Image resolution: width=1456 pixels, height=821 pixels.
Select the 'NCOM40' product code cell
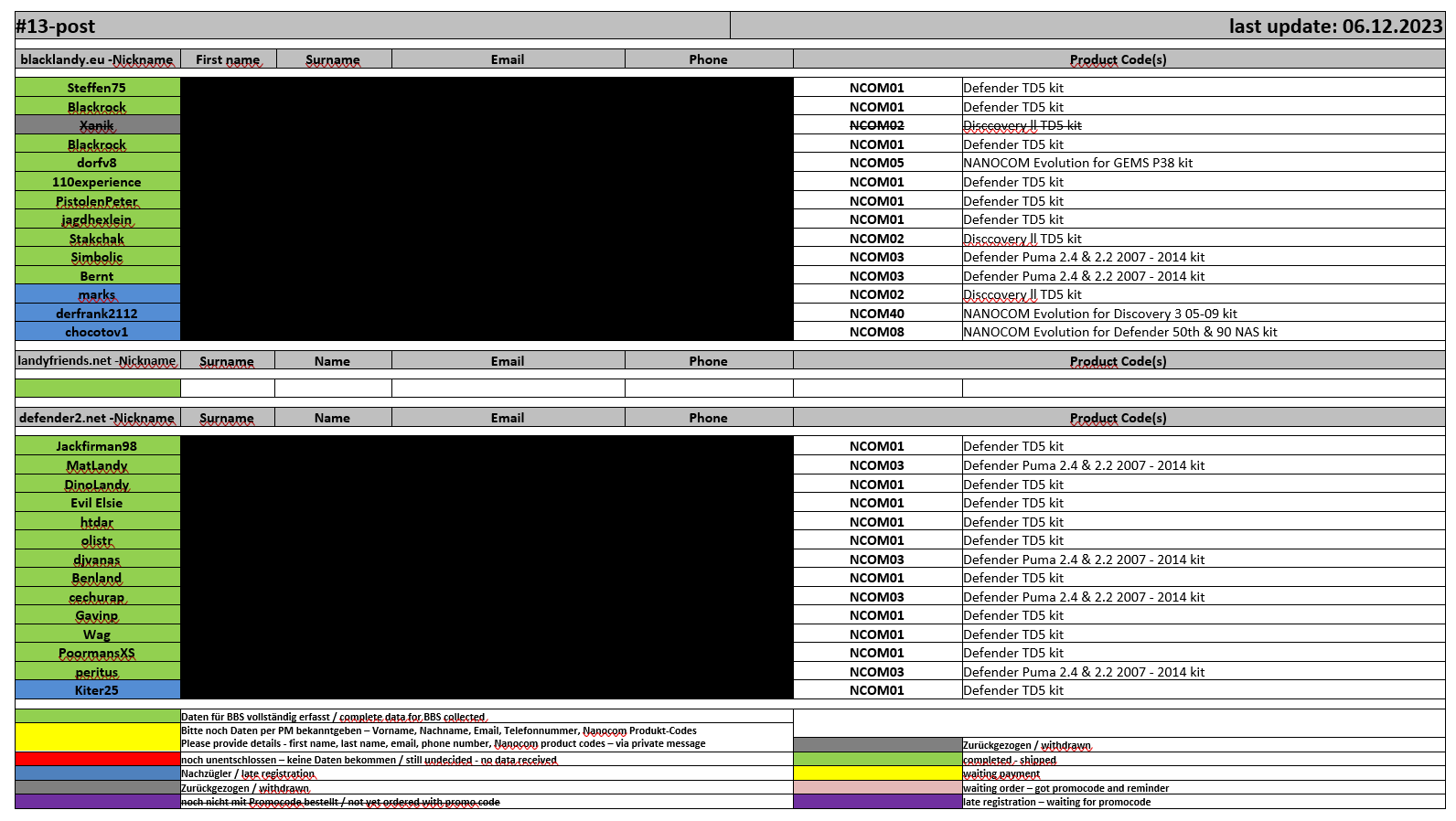pyautogui.click(x=877, y=314)
